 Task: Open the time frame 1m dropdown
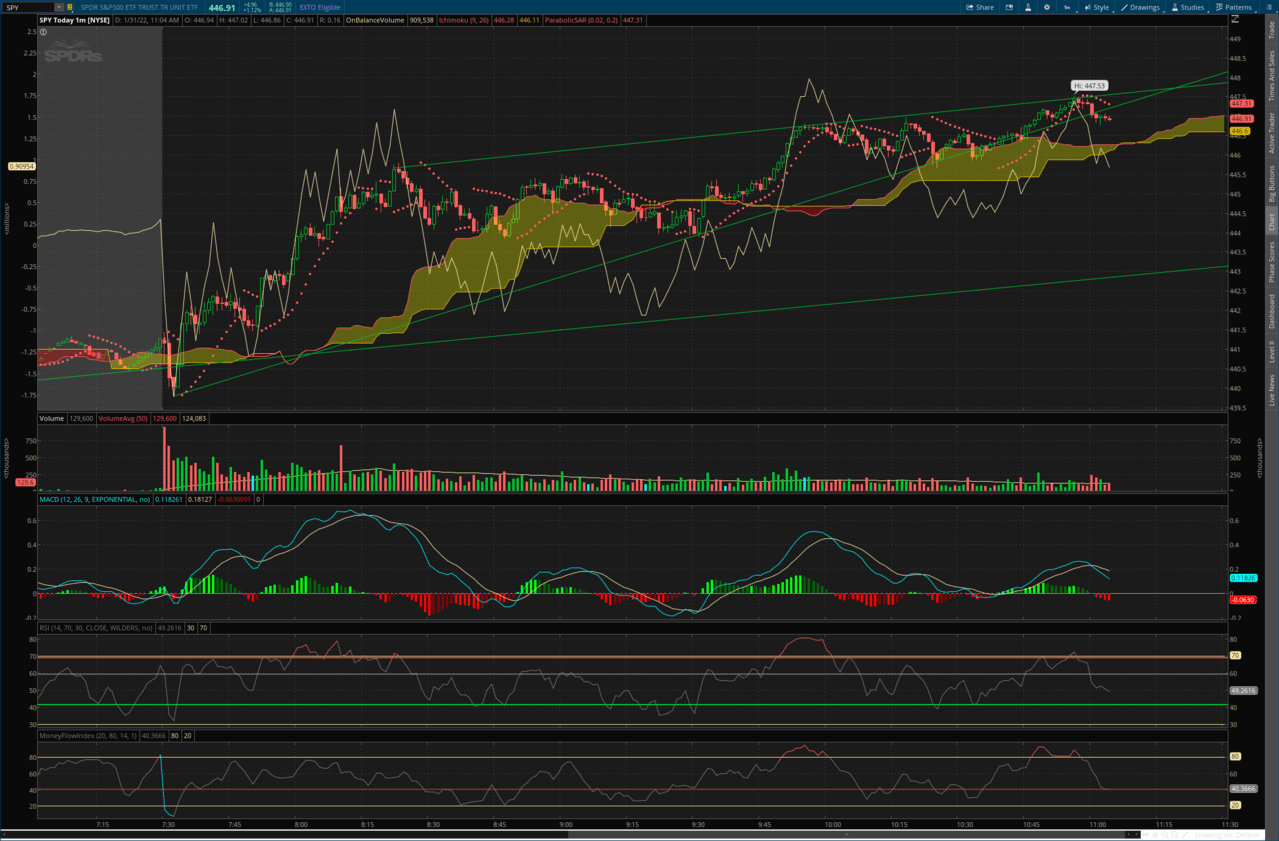(x=1067, y=7)
